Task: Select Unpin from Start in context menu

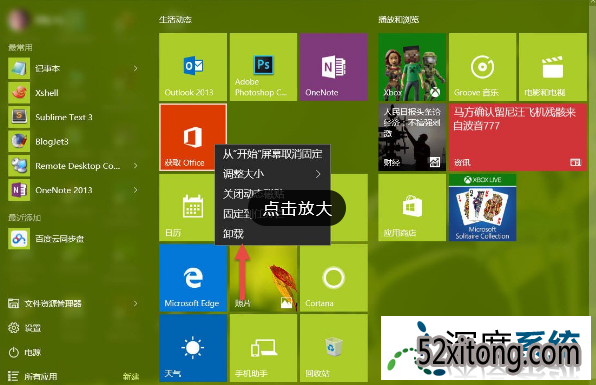Action: (273, 154)
